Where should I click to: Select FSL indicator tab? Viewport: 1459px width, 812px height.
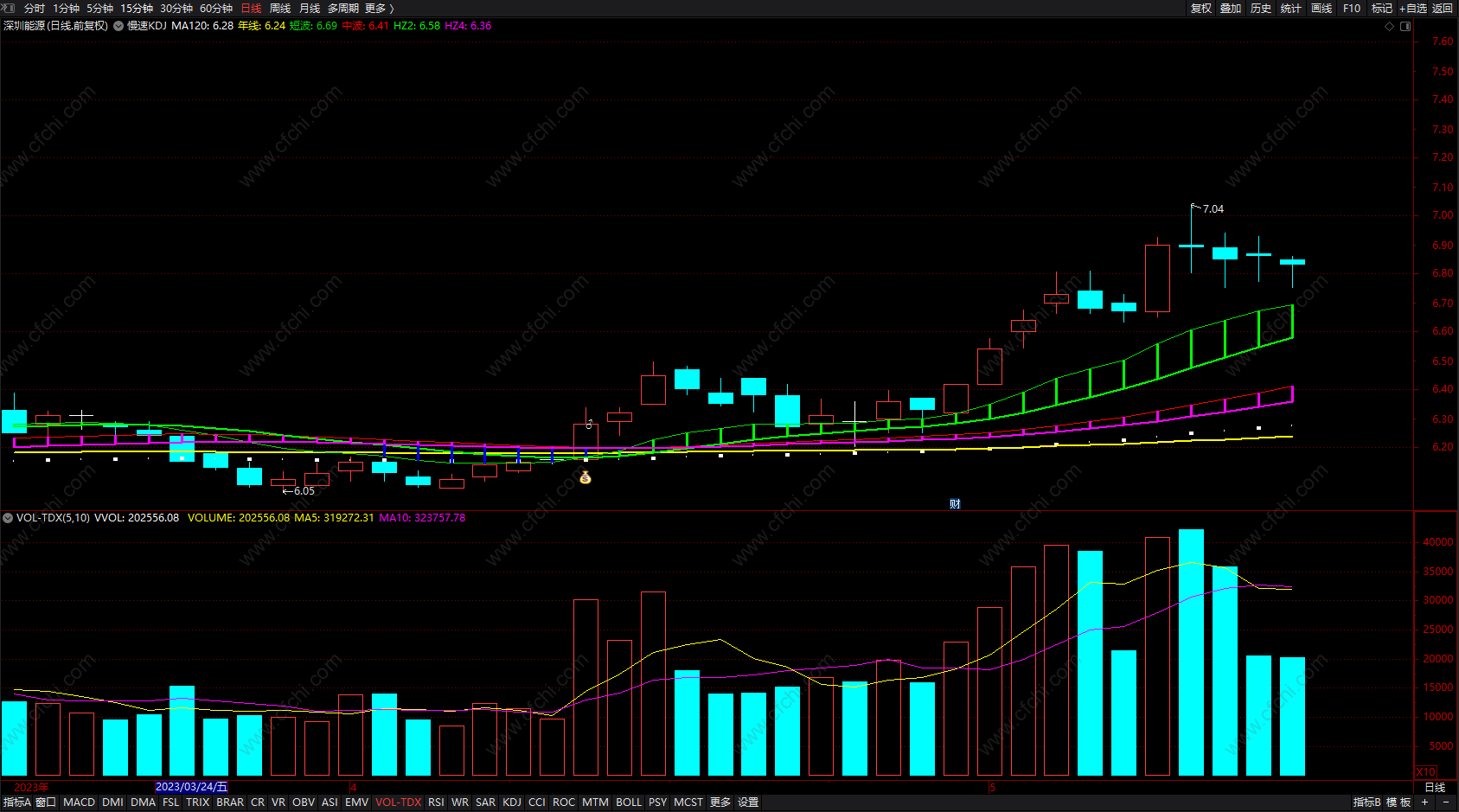tap(171, 802)
